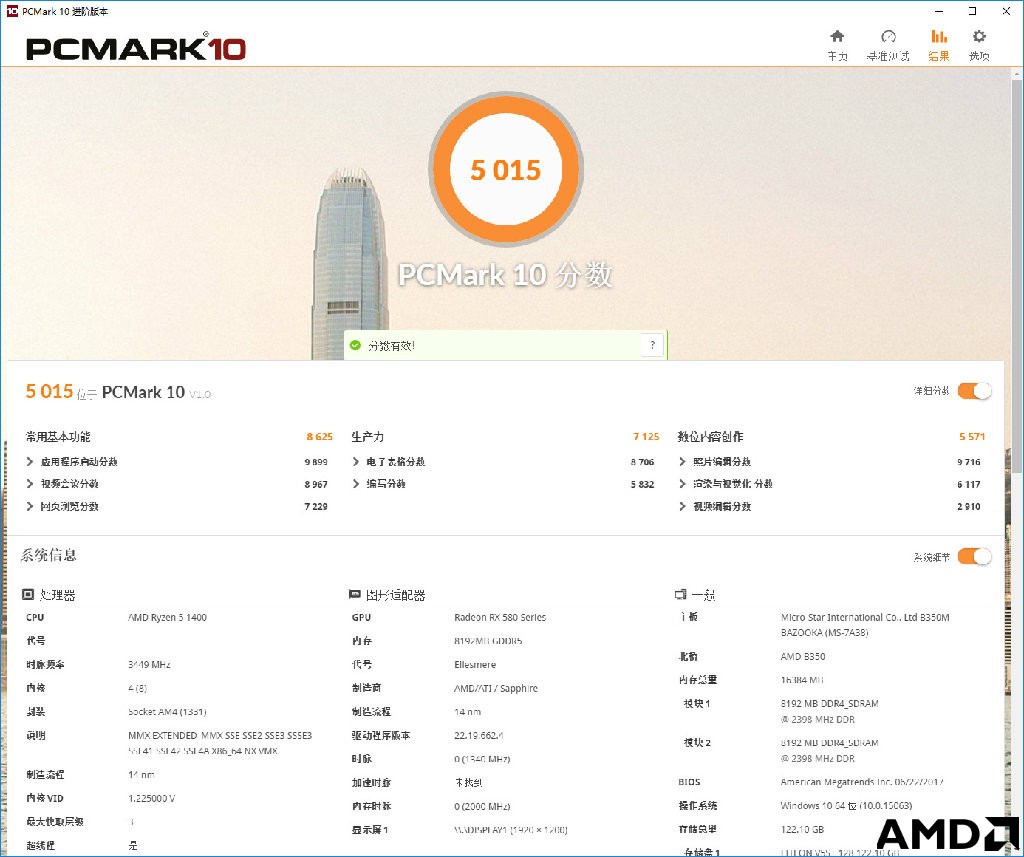Click the 2 910 video editing score
Image resolution: width=1024 pixels, height=857 pixels.
(968, 506)
